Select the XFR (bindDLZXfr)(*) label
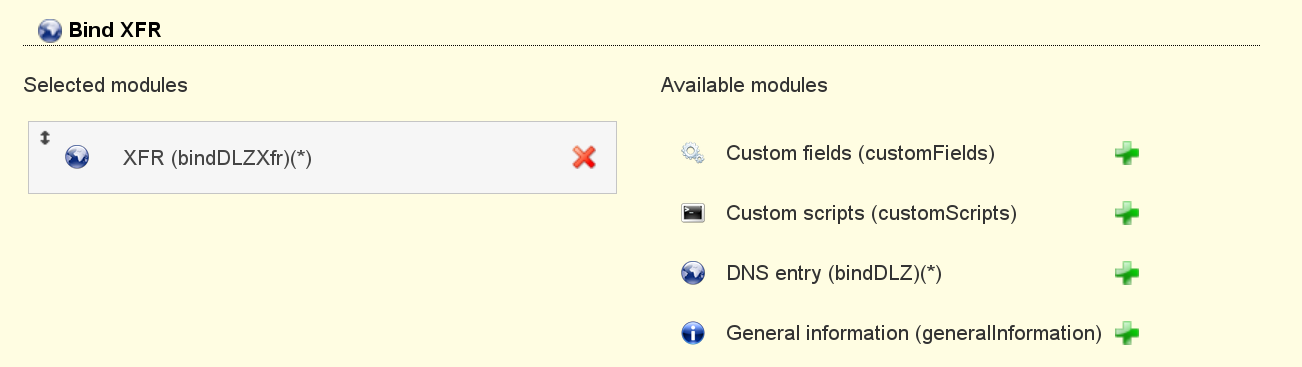The width and height of the screenshot is (1302, 367). (x=218, y=157)
